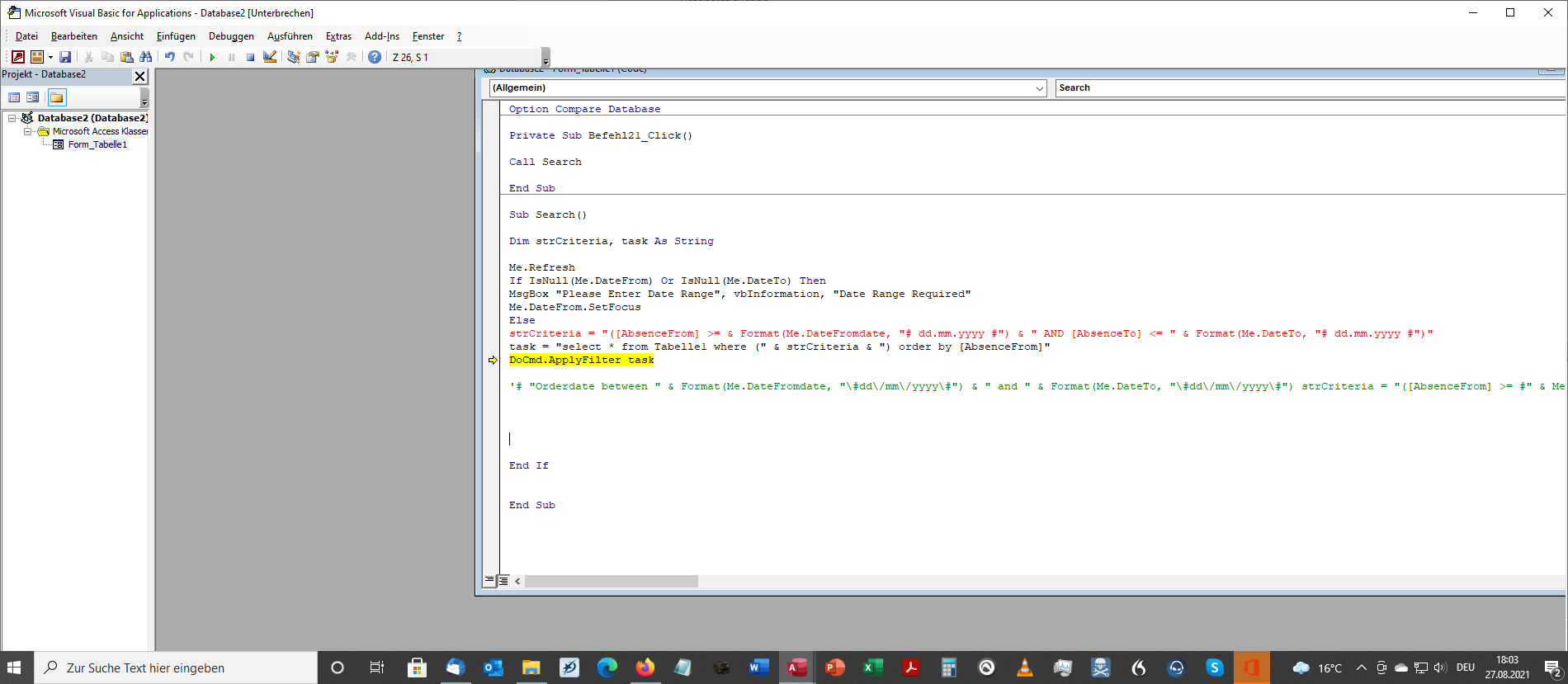The height and width of the screenshot is (684, 1568).
Task: Open the Einfügen menu
Action: click(176, 36)
